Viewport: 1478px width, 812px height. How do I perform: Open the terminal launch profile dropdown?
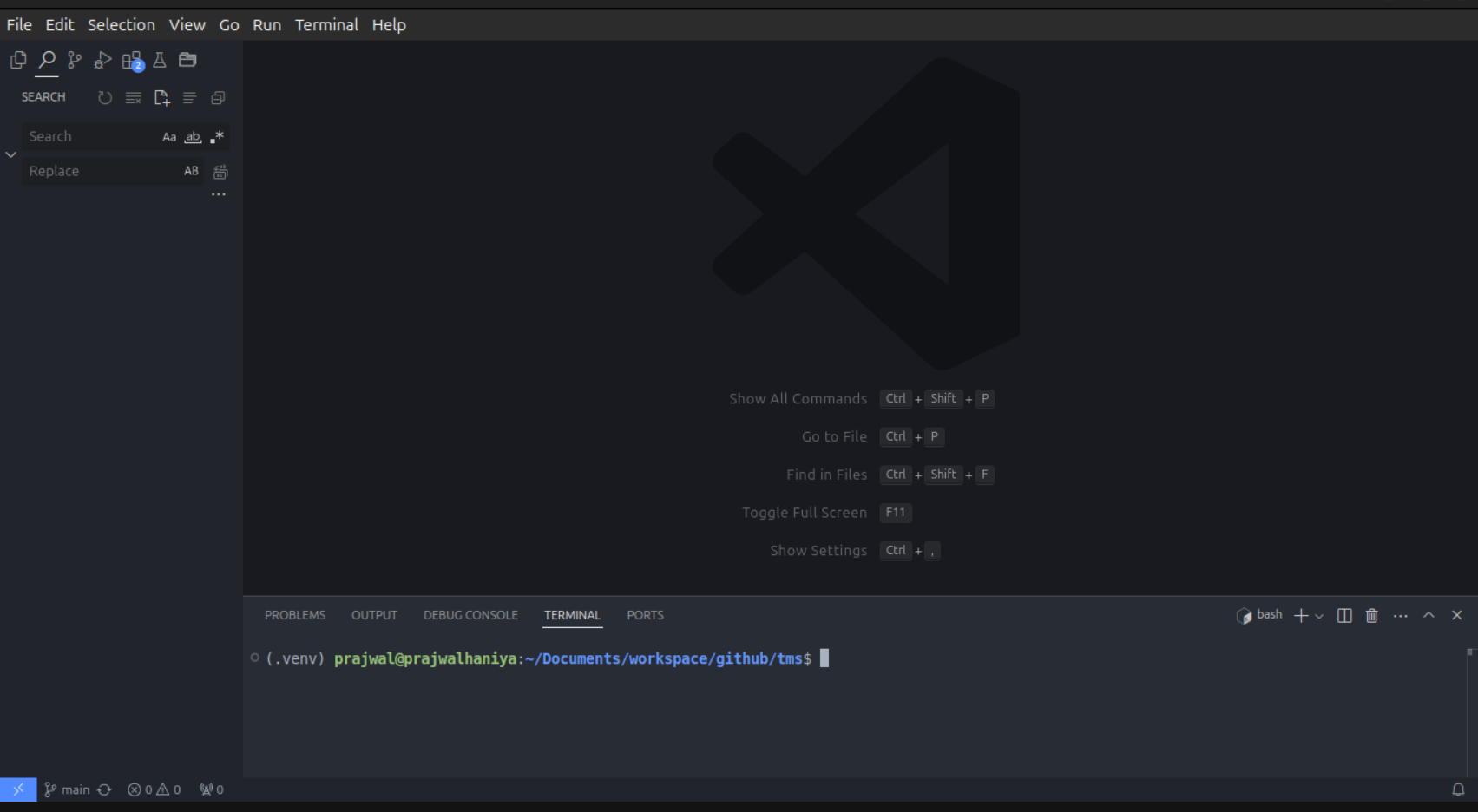coord(1318,615)
